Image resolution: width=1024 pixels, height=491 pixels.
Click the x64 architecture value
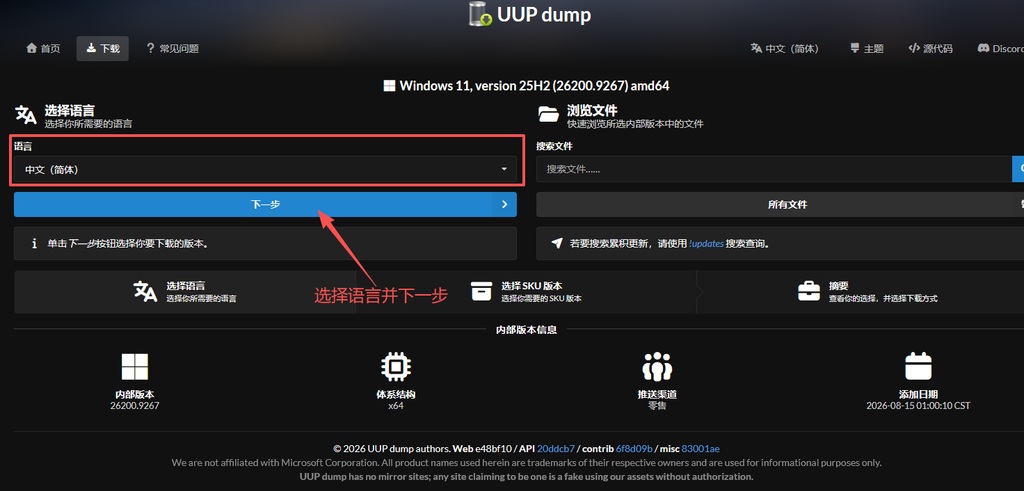396,405
